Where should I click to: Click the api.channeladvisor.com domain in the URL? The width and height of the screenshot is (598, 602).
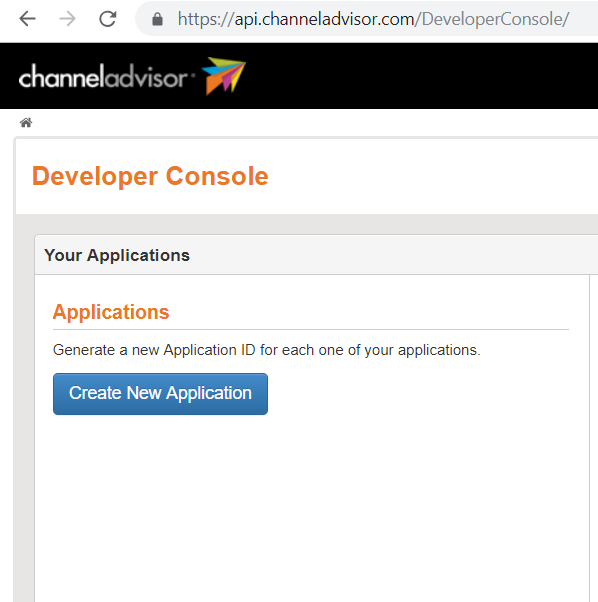(x=325, y=19)
